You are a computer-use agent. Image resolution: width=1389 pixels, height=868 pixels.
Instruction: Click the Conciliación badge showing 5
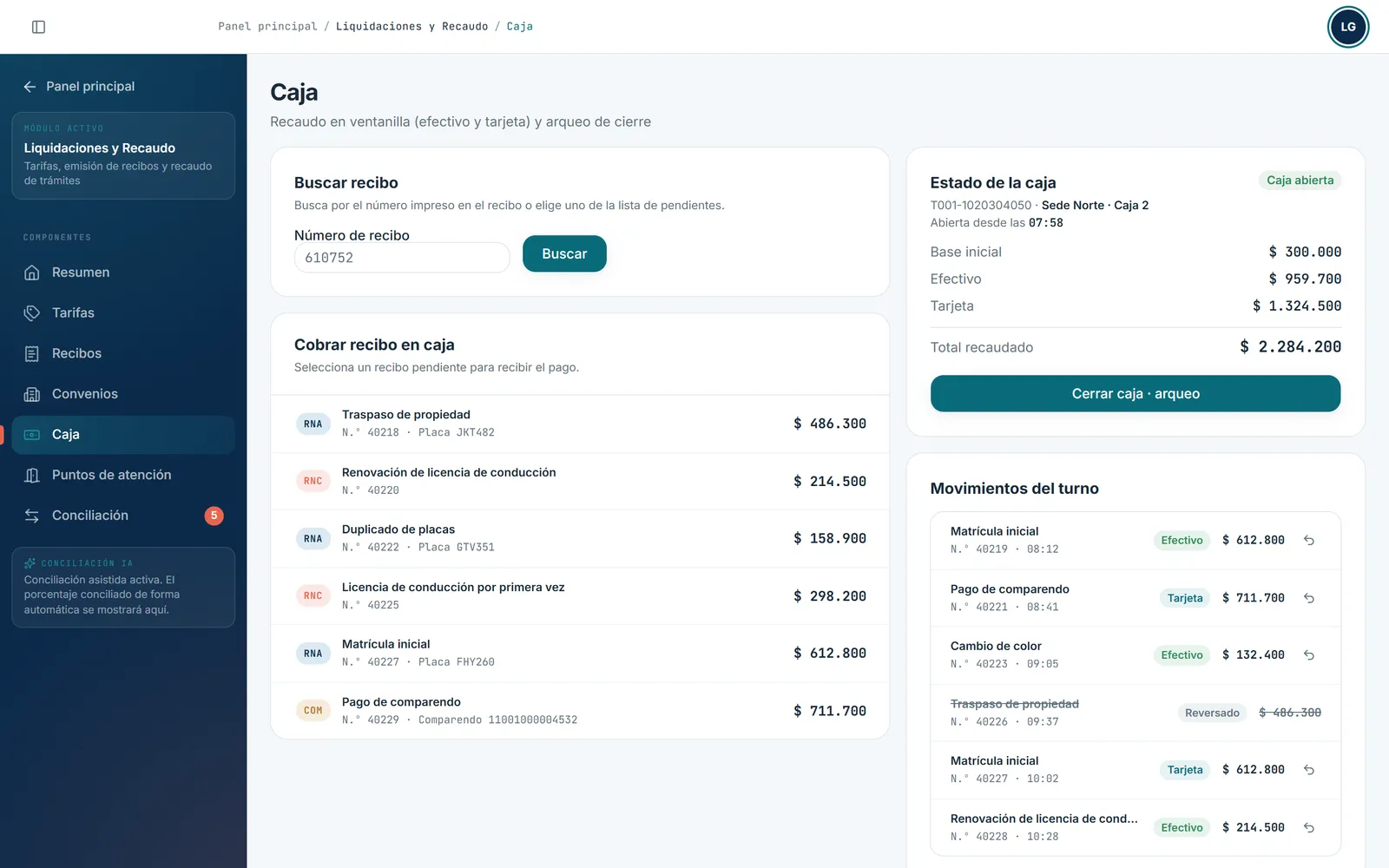coord(214,516)
